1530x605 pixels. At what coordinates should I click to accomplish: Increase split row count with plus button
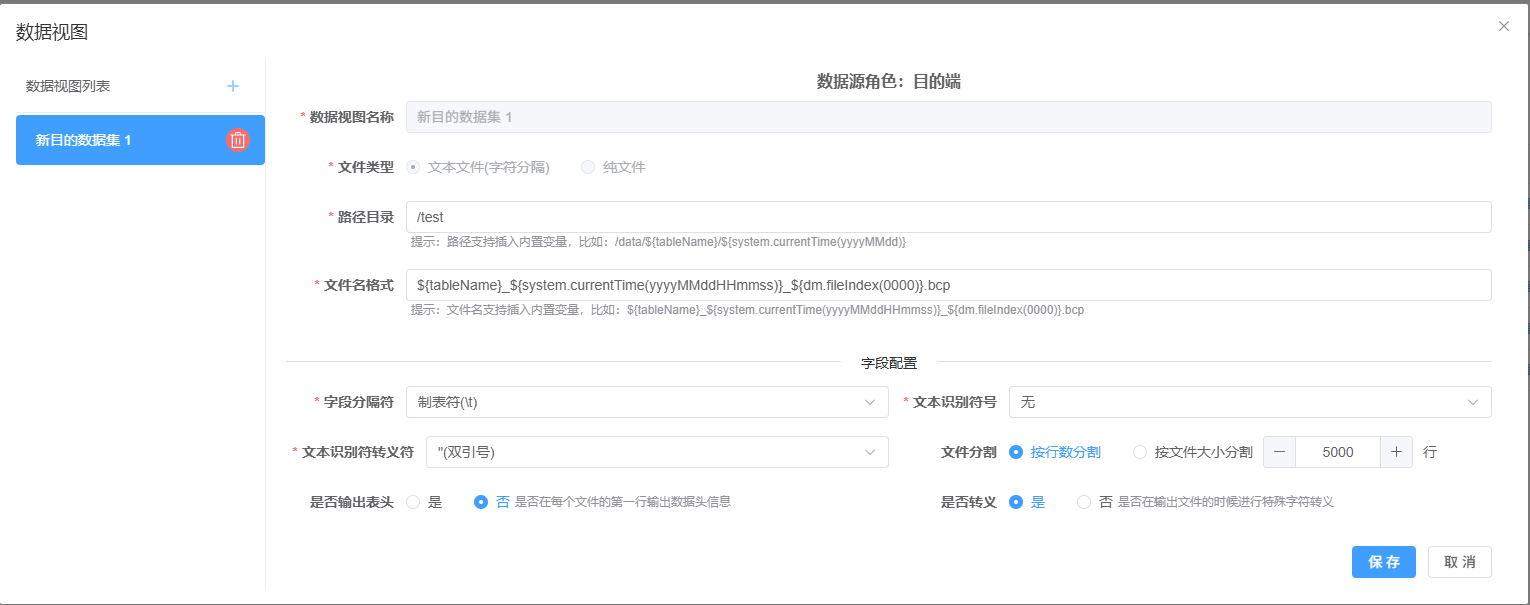pos(1396,452)
